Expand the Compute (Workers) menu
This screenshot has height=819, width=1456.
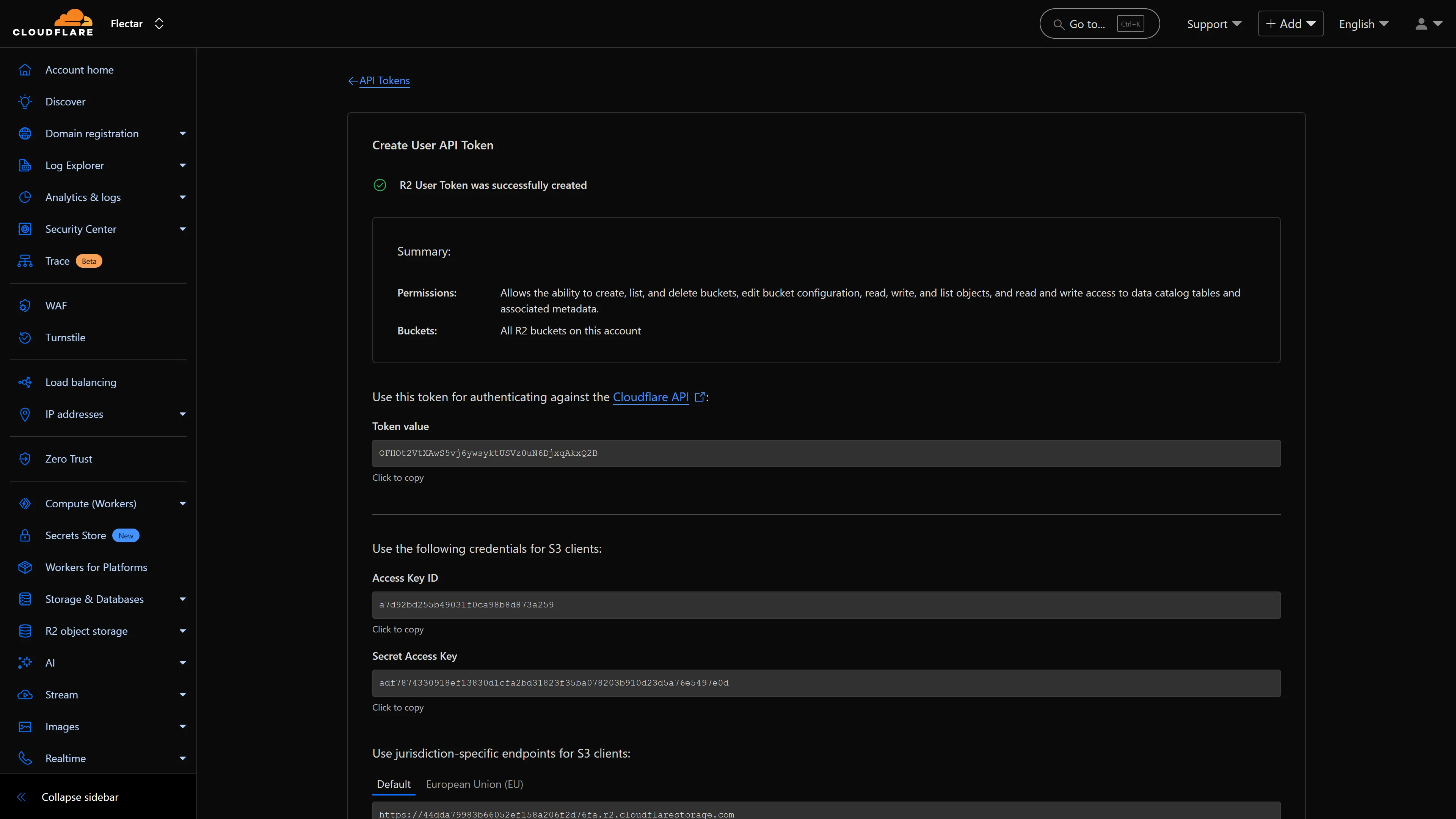click(182, 504)
